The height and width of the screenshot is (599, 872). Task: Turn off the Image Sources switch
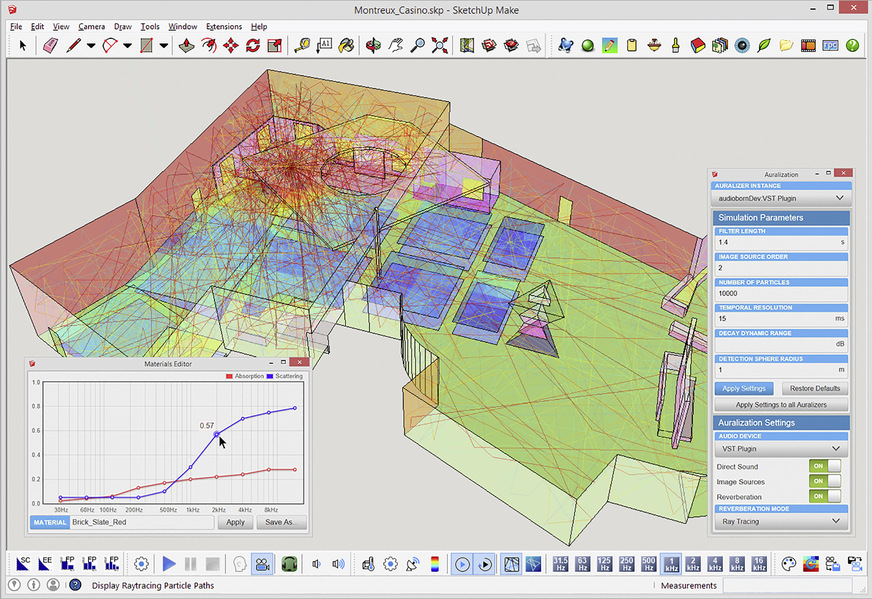click(x=825, y=481)
